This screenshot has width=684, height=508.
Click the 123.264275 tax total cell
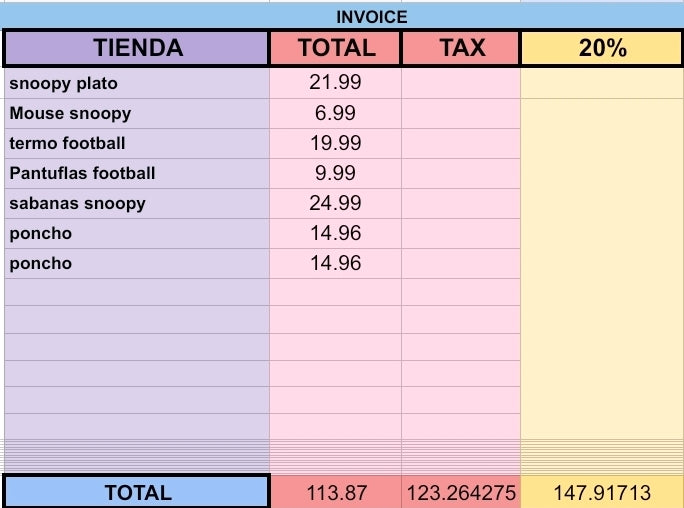[461, 492]
